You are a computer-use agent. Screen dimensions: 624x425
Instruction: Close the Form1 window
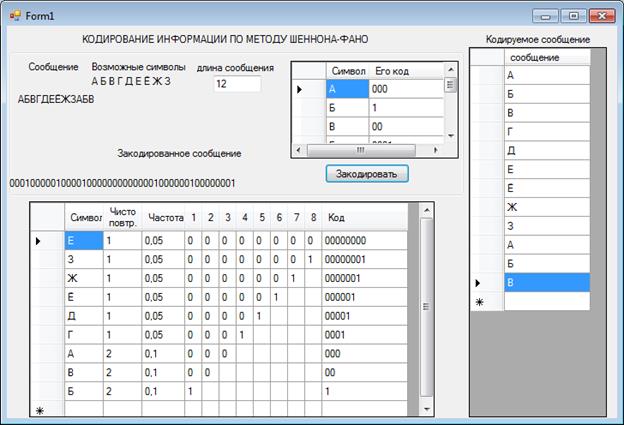point(602,16)
